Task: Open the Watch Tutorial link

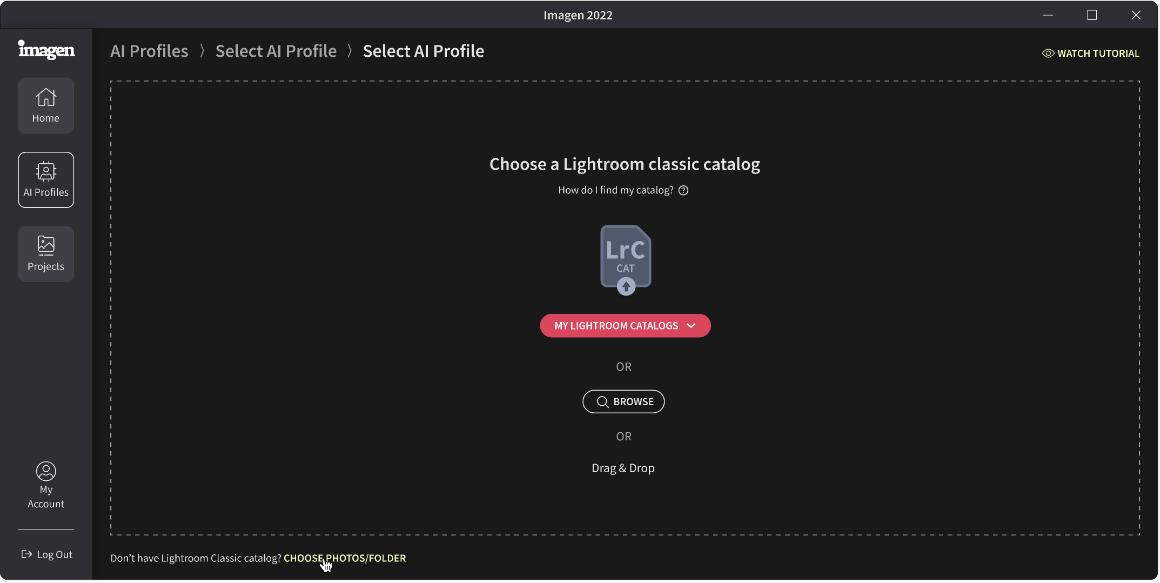Action: [1090, 53]
